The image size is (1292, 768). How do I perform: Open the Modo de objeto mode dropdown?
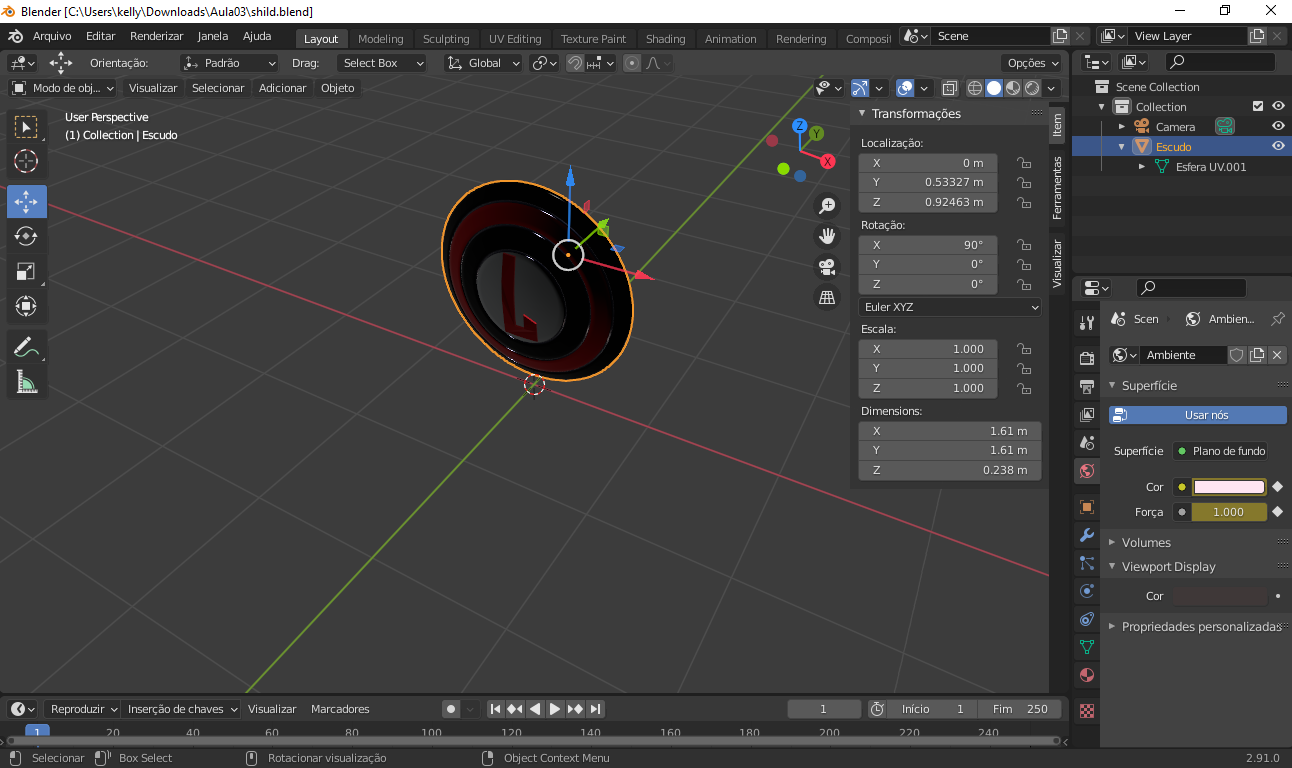[64, 88]
